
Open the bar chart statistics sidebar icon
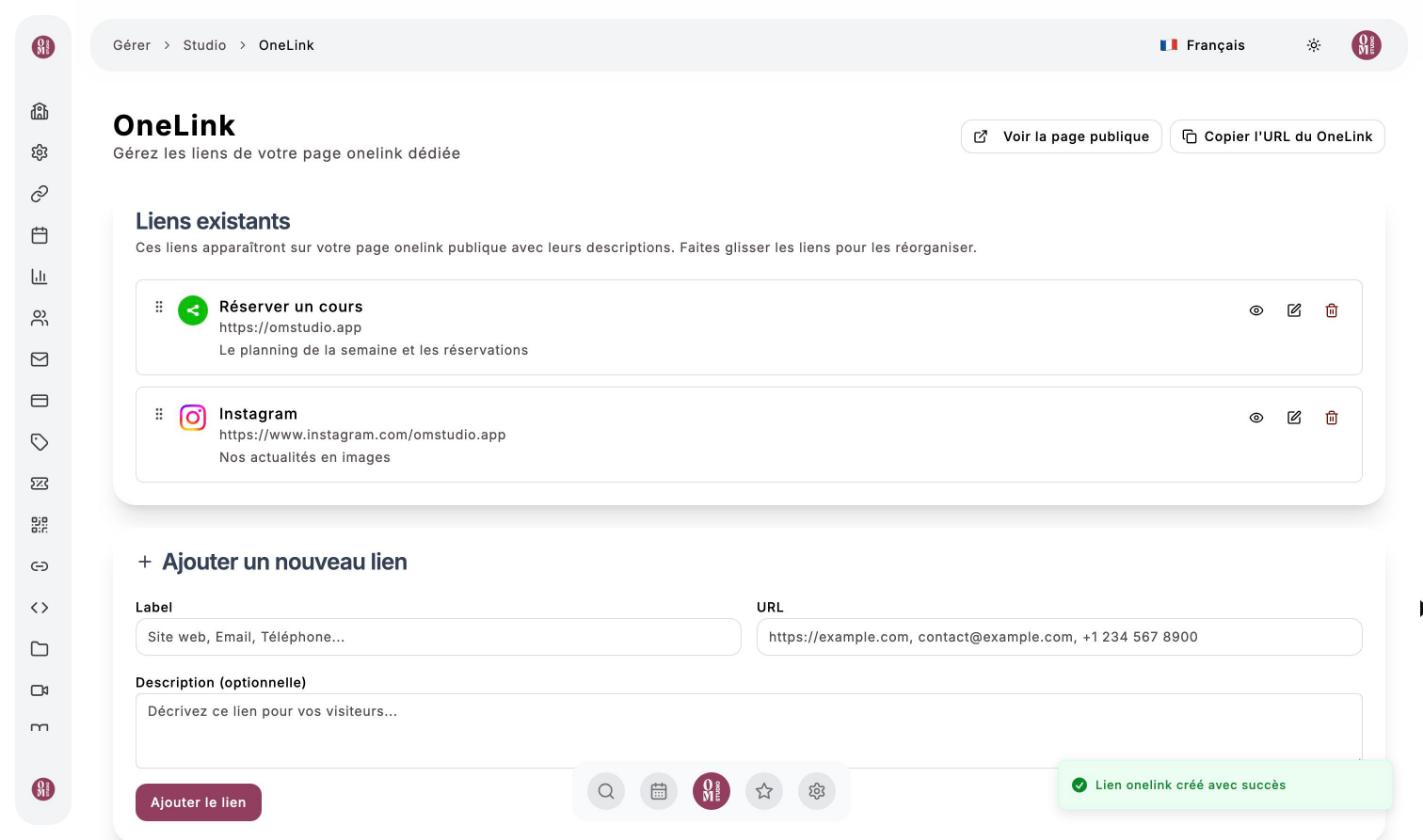click(40, 277)
